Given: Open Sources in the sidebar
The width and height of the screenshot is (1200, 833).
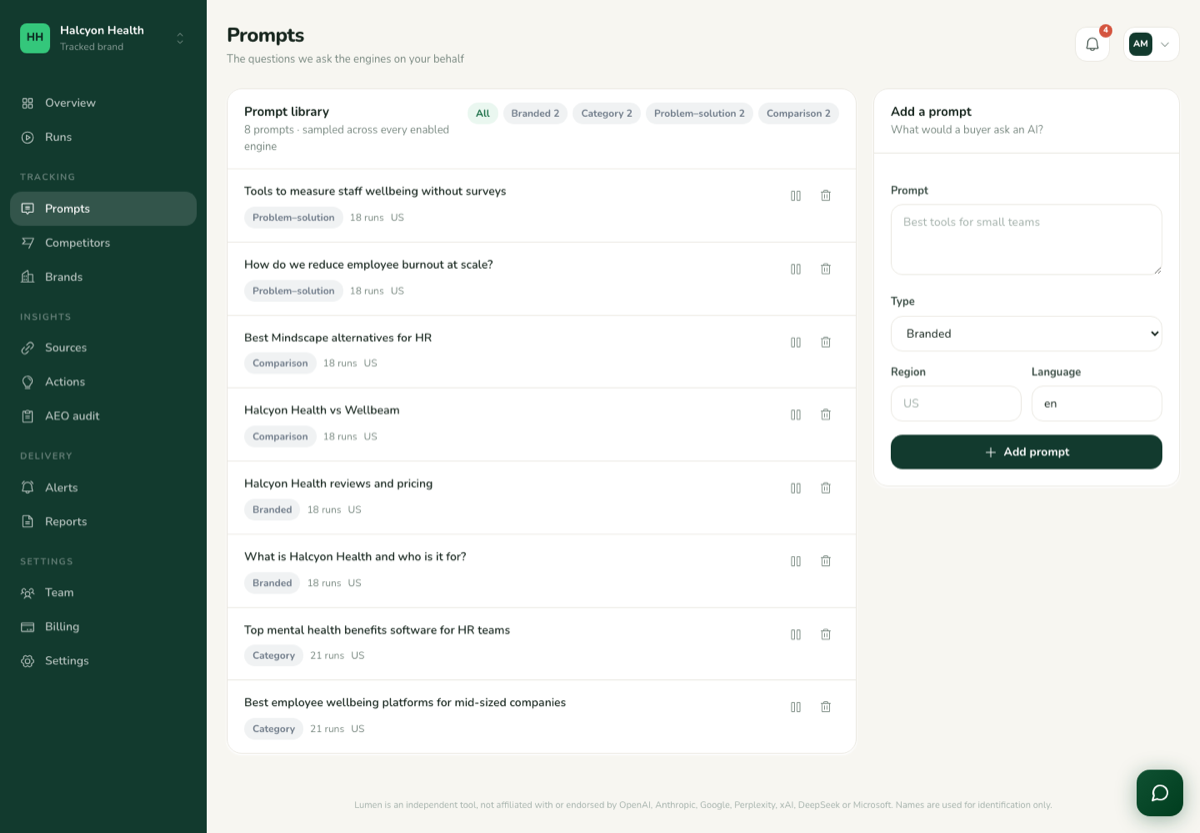Looking at the screenshot, I should [x=103, y=348].
